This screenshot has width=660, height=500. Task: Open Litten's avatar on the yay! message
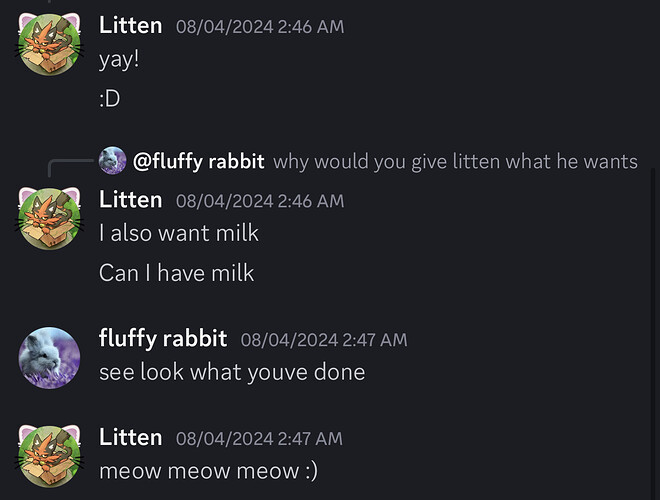pyautogui.click(x=49, y=45)
